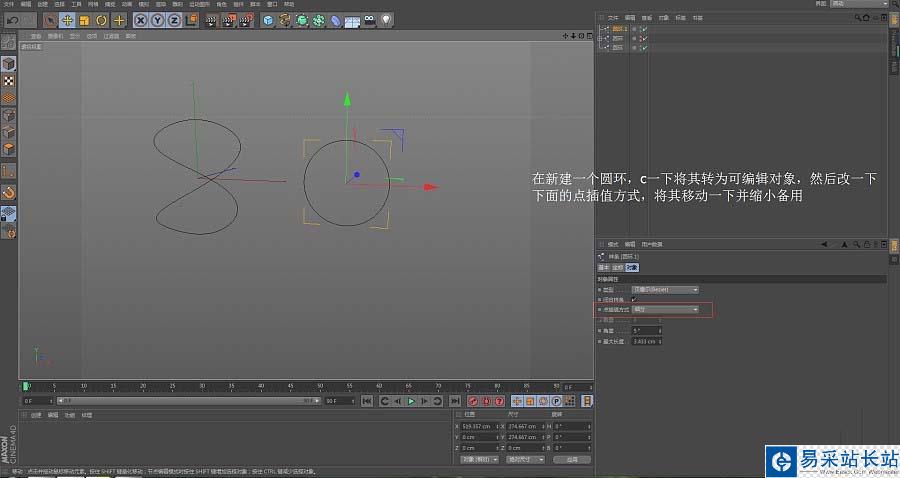
Task: Open 标签 Tags menu in the object manager
Action: [680, 18]
